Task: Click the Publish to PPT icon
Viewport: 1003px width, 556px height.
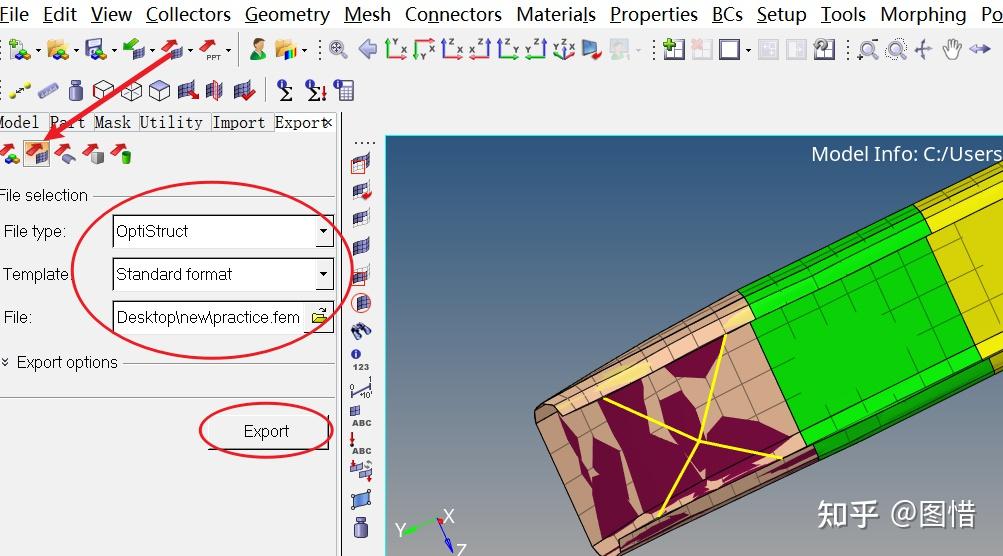Action: point(209,49)
